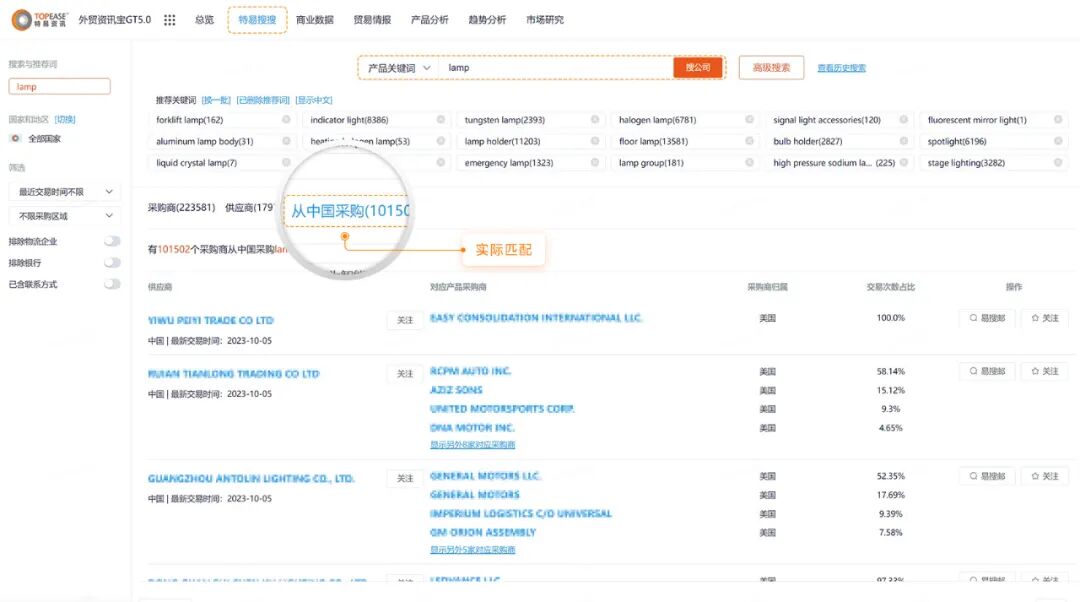Remove the high pressure sodium lamp(225) keyword
The height and width of the screenshot is (602, 1080).
[903, 163]
